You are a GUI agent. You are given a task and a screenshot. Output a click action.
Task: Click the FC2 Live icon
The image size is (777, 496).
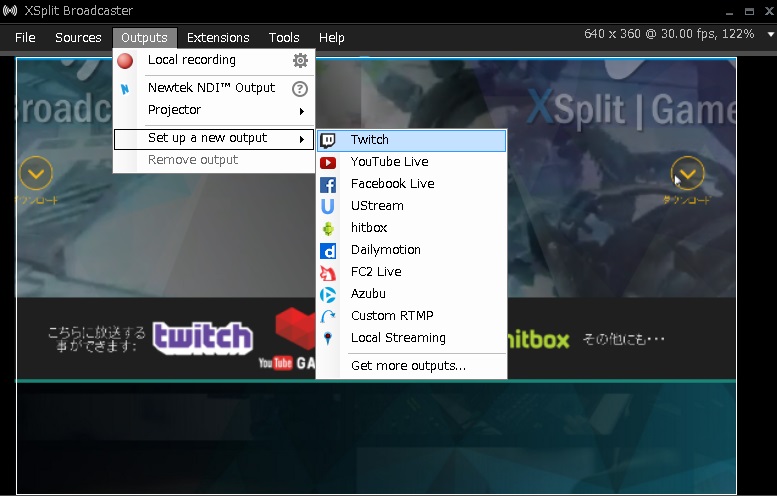click(x=328, y=273)
